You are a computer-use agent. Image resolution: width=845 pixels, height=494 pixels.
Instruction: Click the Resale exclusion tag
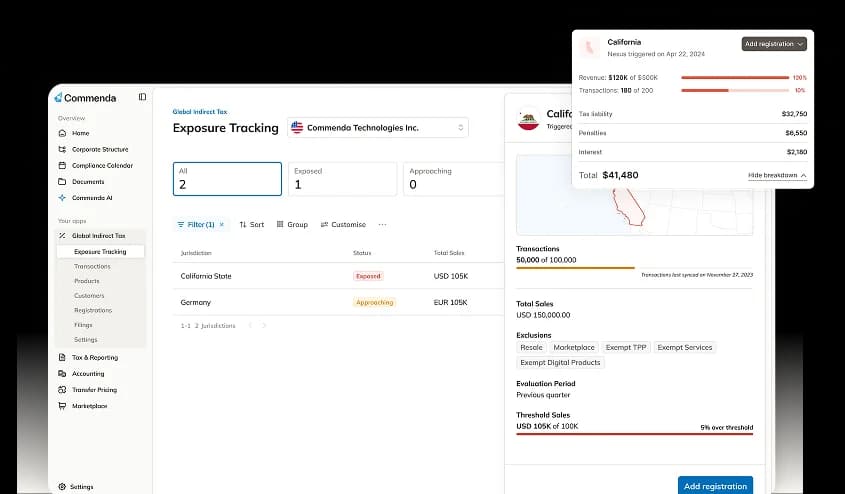tap(531, 347)
